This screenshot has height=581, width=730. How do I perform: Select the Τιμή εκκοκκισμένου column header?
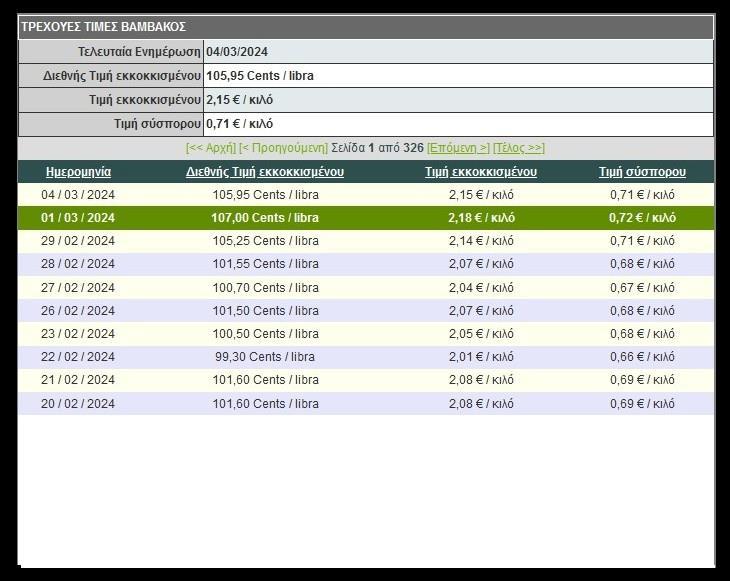(x=481, y=172)
